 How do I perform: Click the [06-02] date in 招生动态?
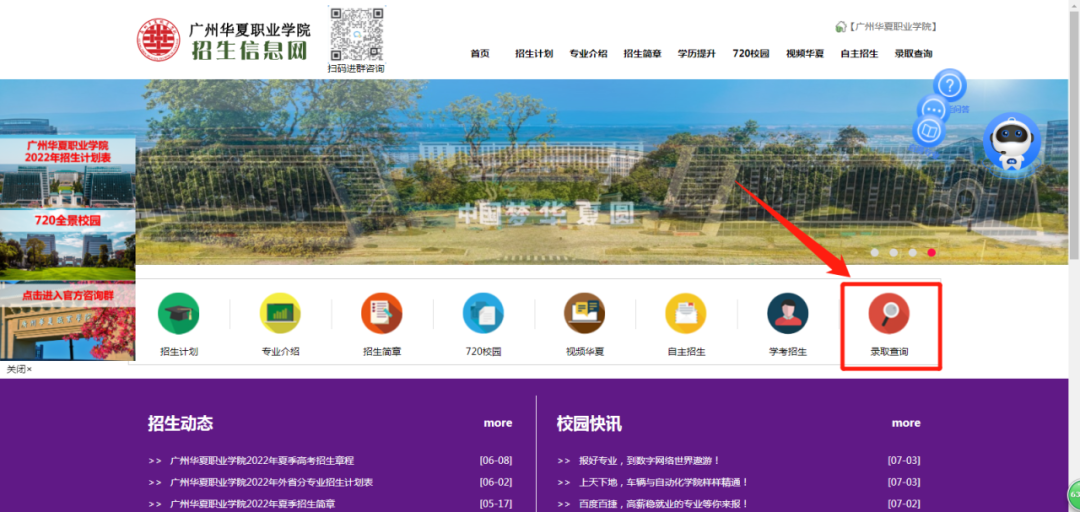click(496, 482)
